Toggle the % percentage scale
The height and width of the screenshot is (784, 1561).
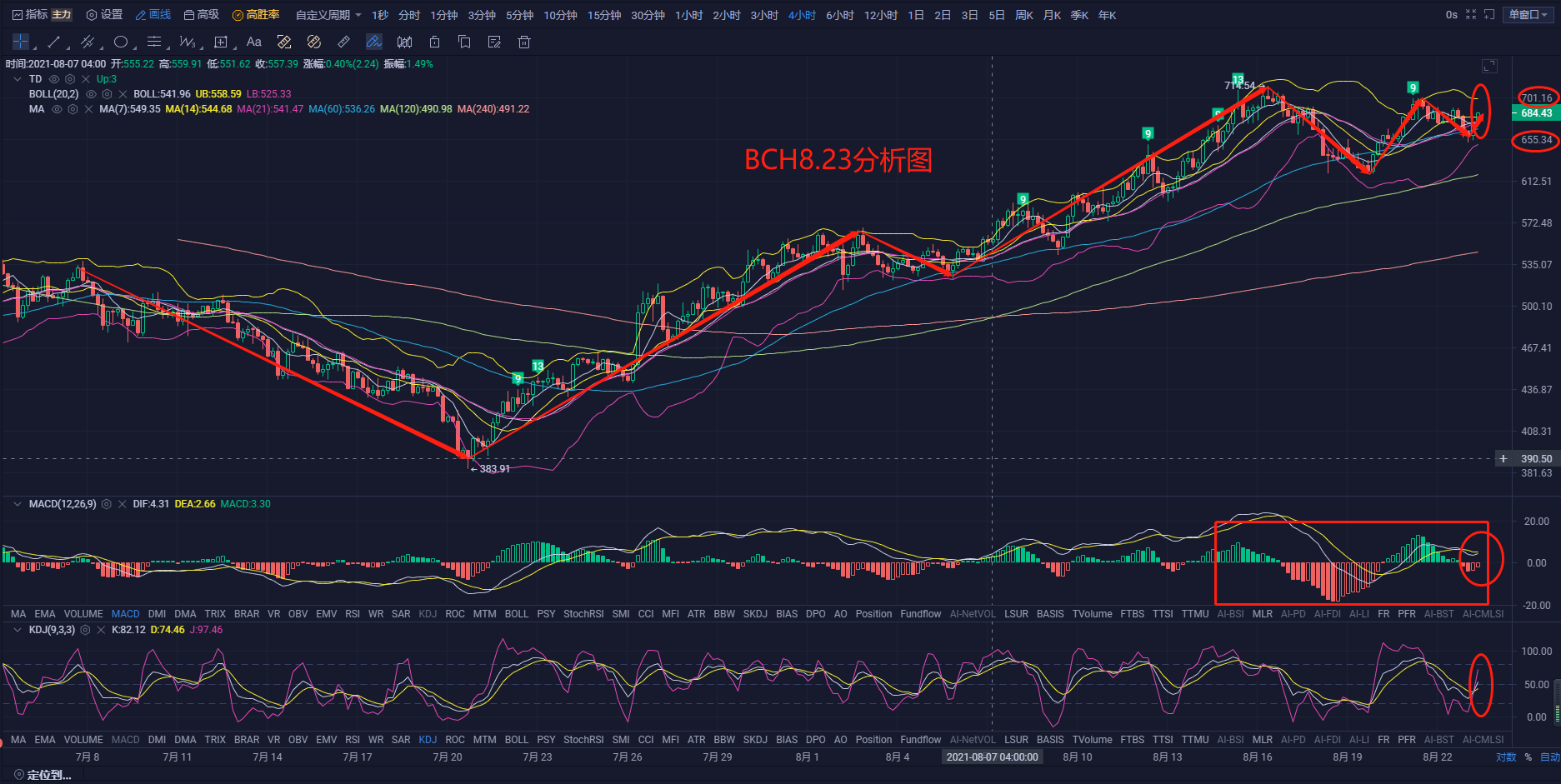pos(1528,757)
